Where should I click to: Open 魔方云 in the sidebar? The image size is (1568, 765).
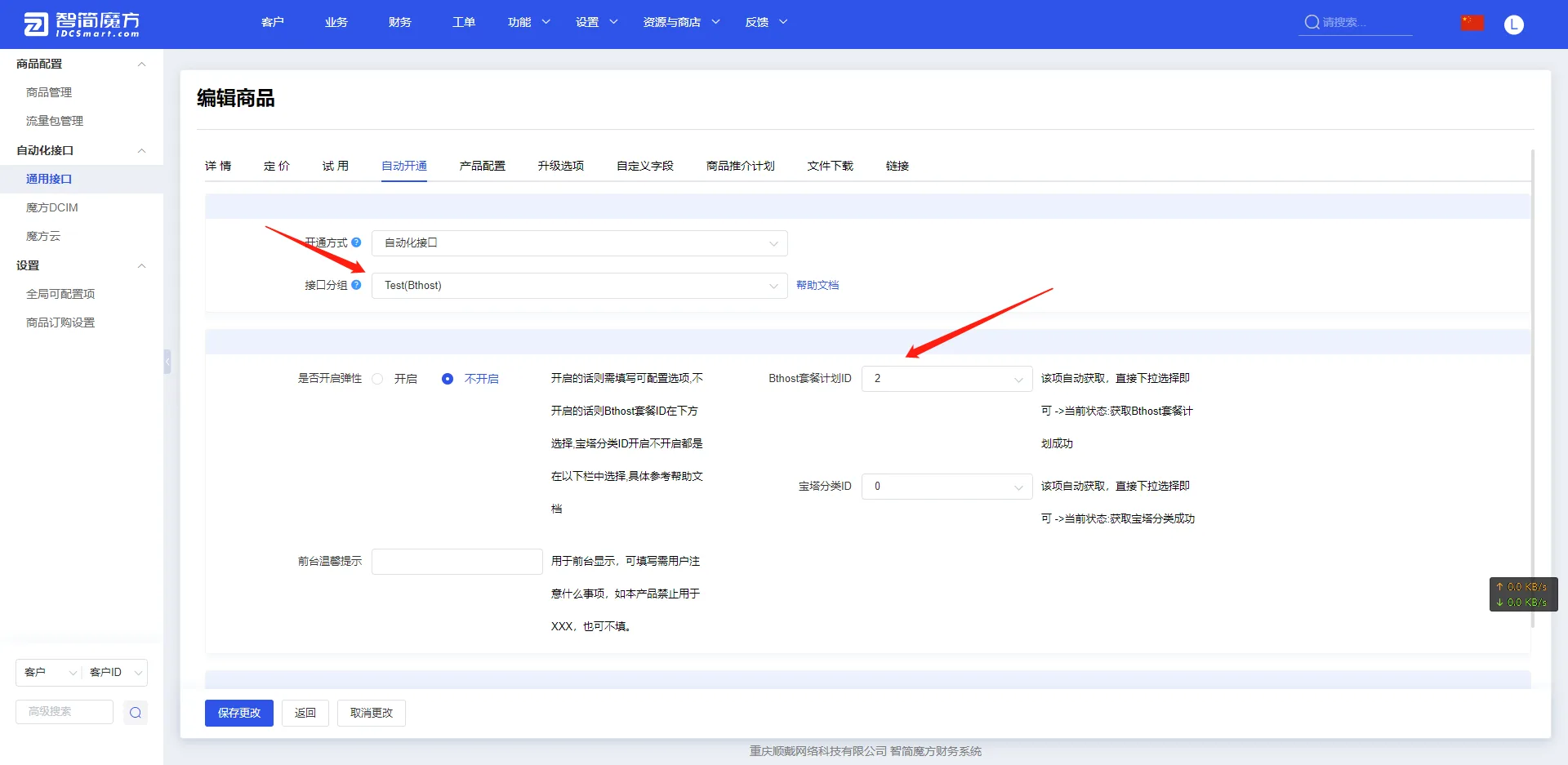coord(43,237)
